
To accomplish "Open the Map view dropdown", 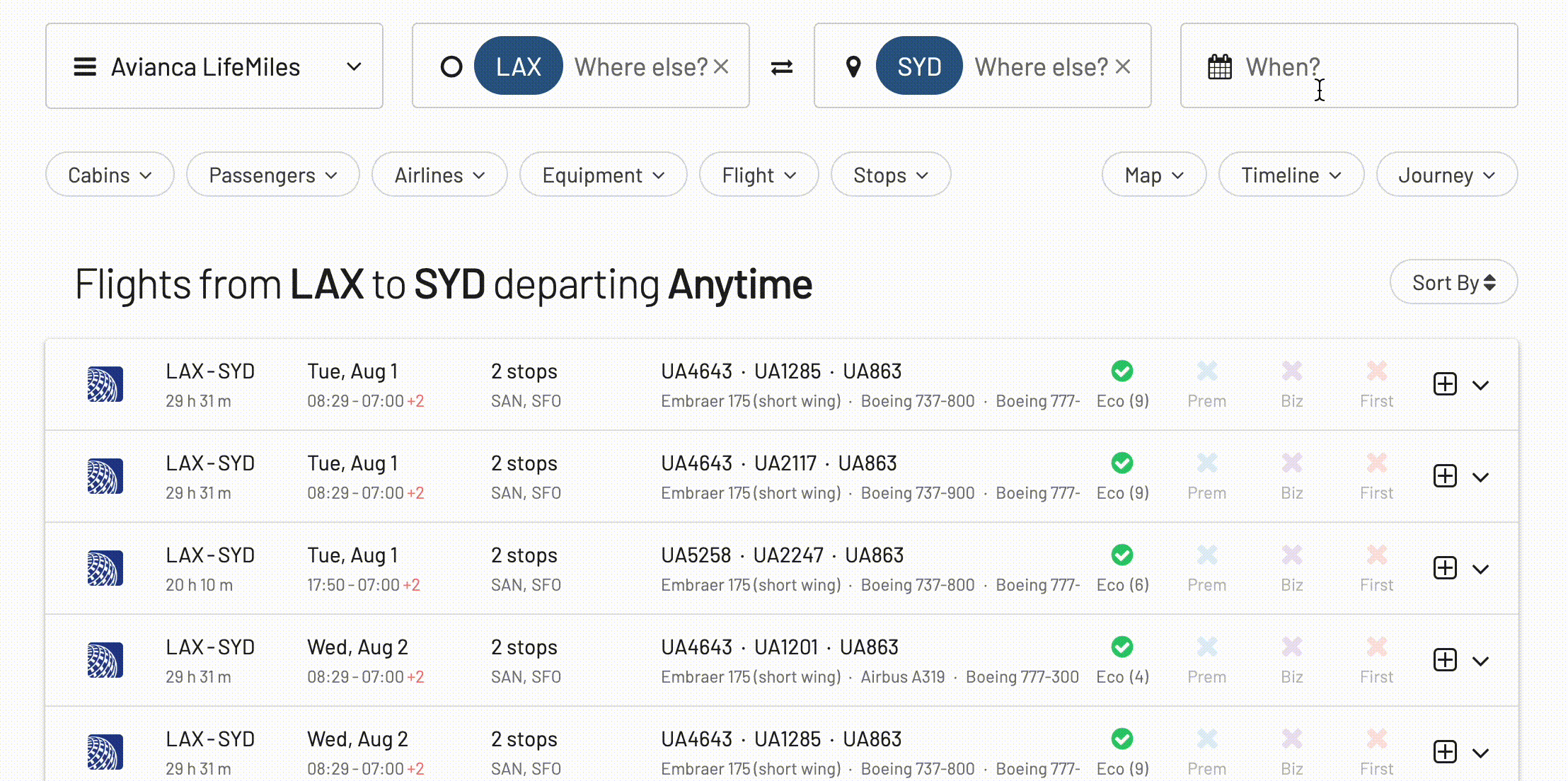I will pos(1153,175).
